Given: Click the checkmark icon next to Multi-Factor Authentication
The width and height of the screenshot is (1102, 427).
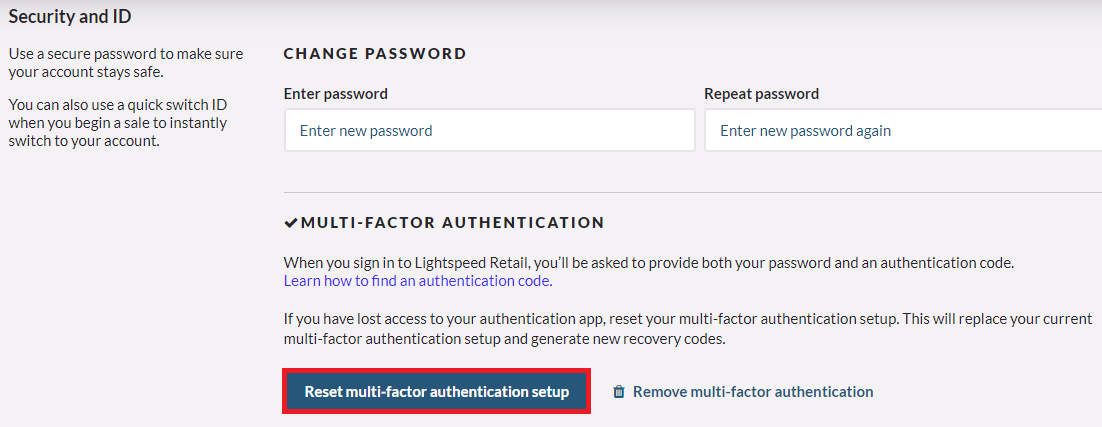Looking at the screenshot, I should 291,223.
